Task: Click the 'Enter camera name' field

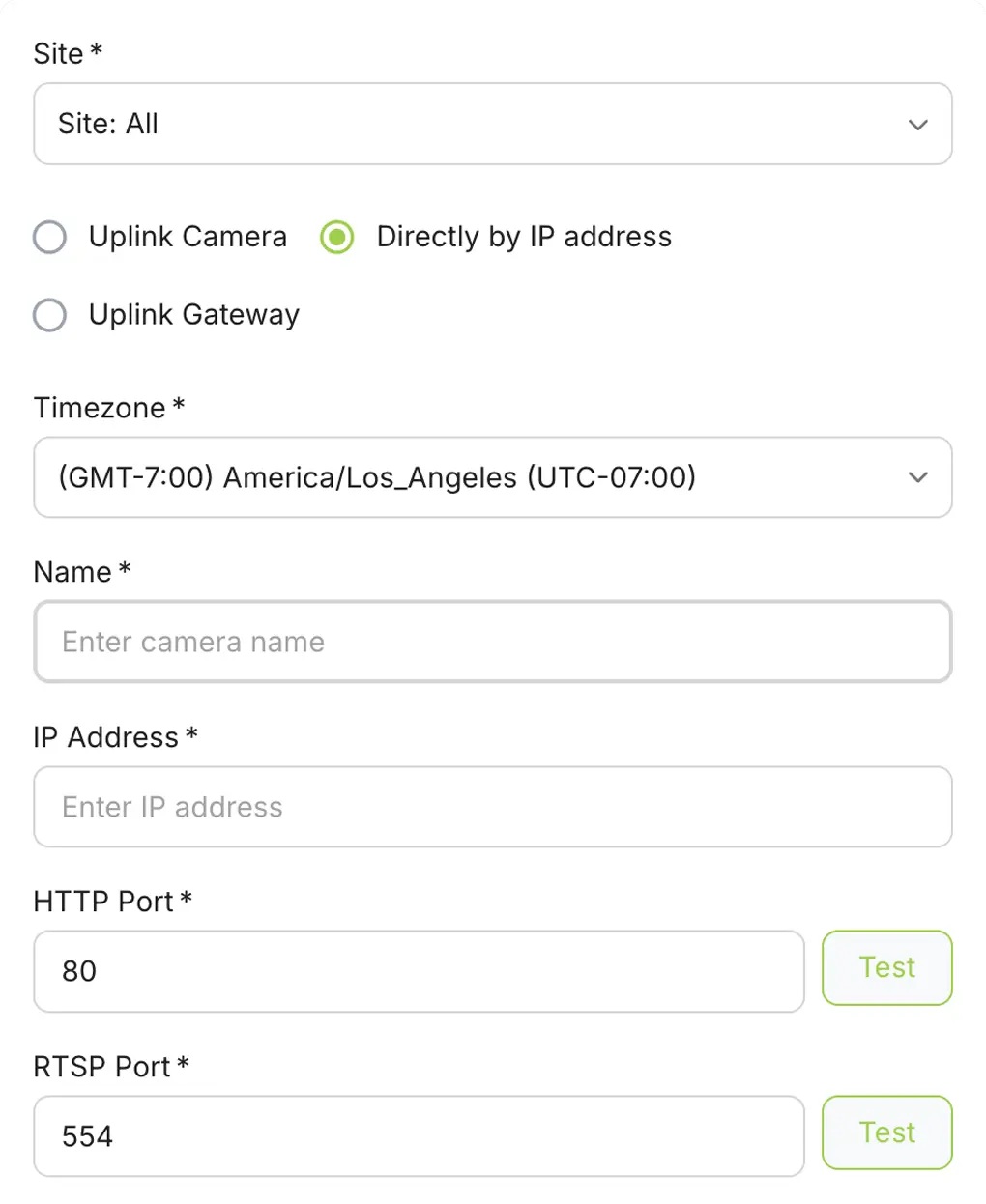Action: (x=493, y=643)
